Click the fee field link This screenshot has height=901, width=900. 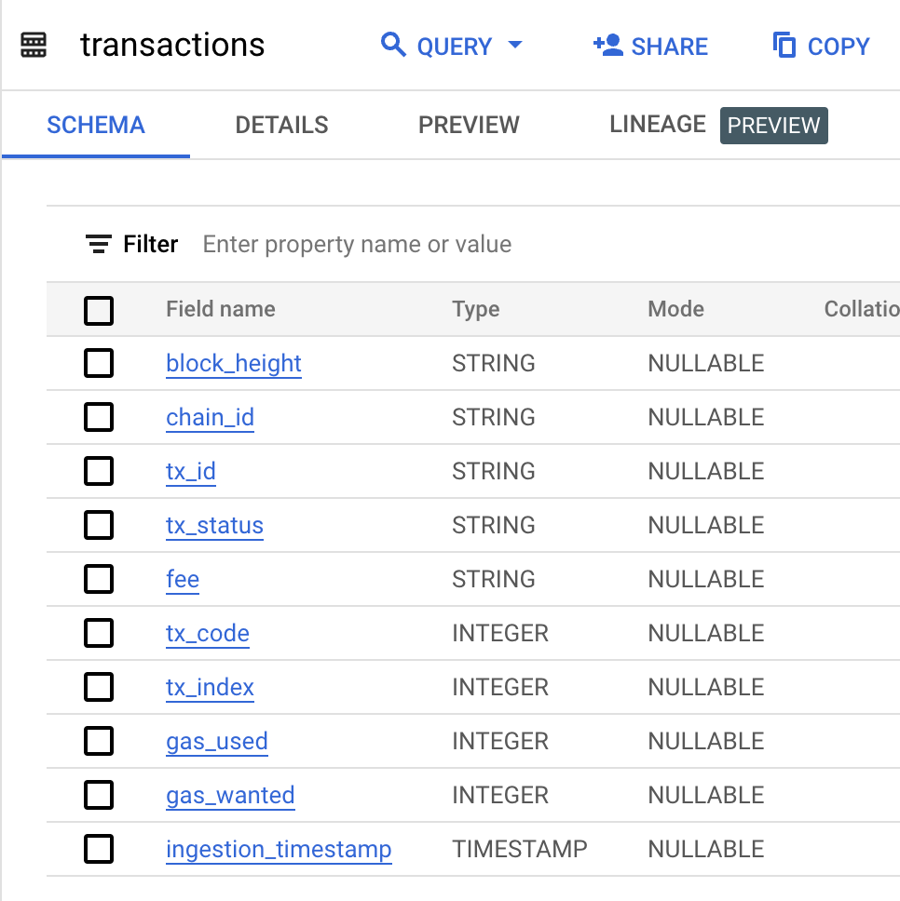pos(182,580)
